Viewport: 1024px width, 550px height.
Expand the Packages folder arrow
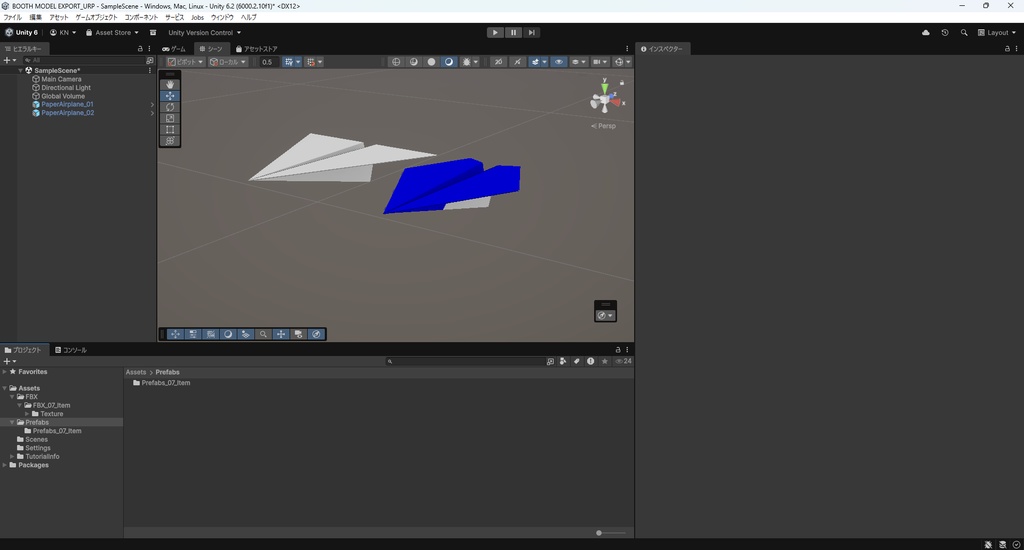[x=5, y=465]
